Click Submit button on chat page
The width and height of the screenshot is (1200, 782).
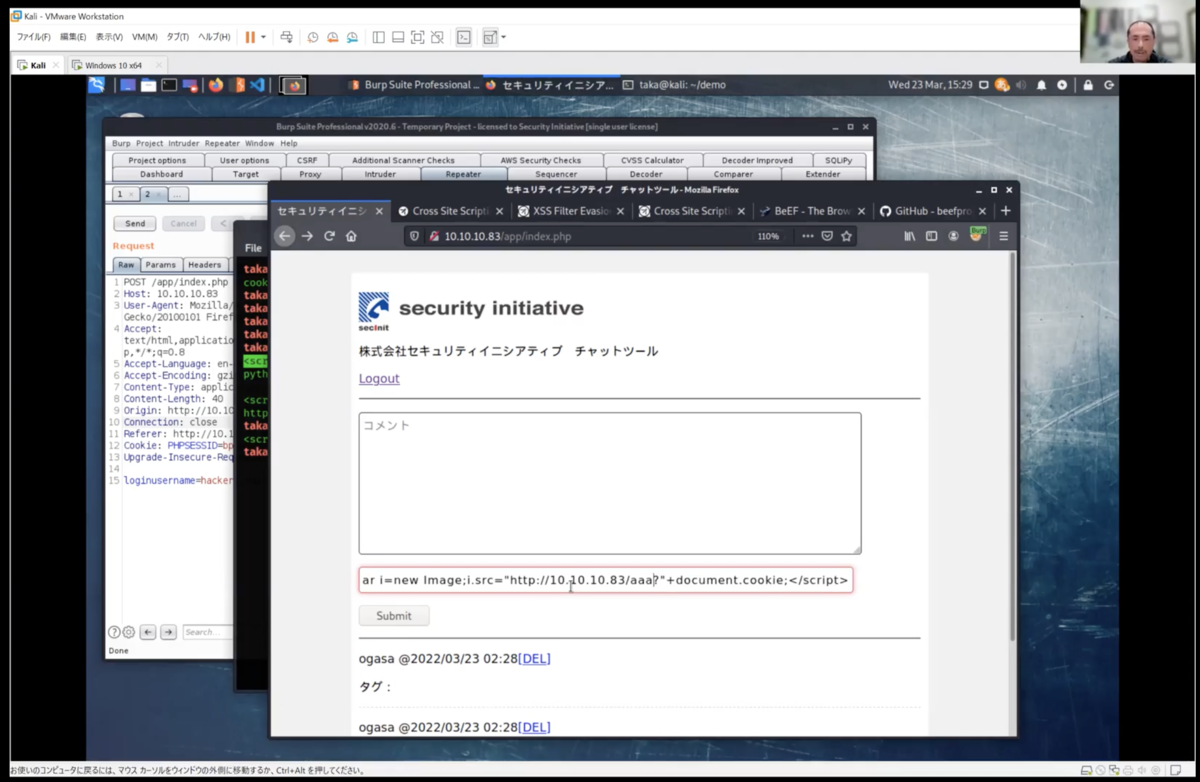[x=394, y=616]
